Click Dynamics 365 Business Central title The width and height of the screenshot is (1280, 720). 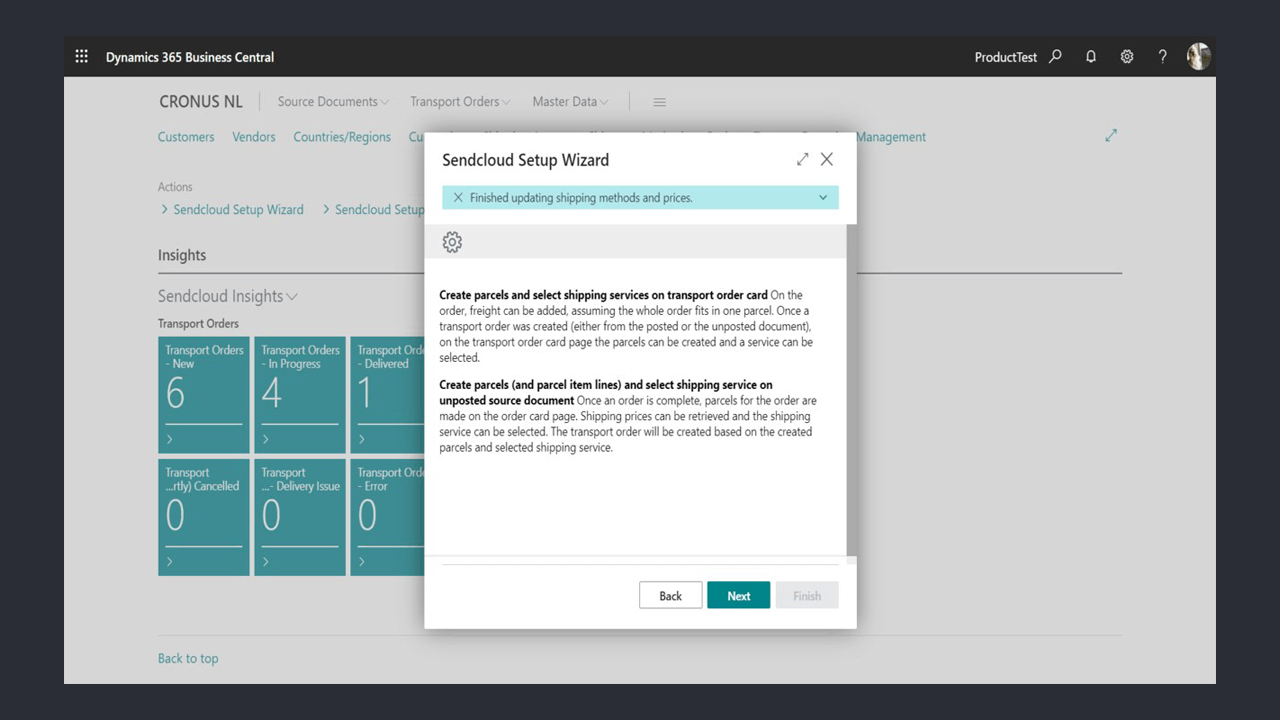point(190,57)
